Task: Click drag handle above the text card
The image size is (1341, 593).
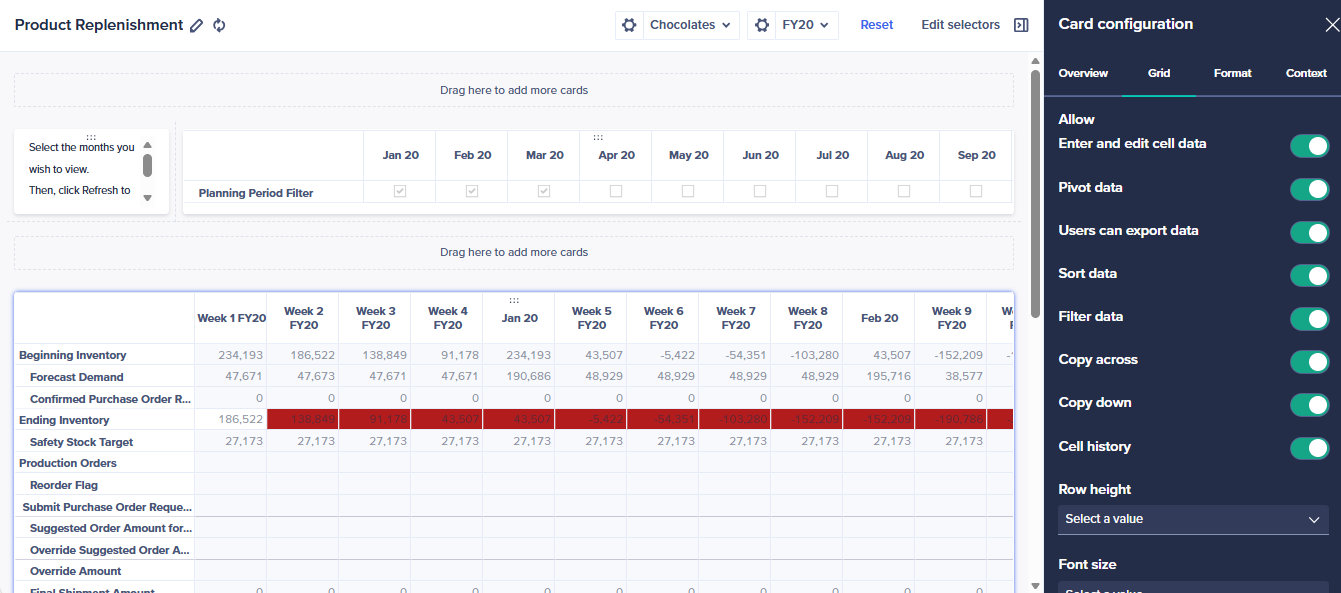Action: [91, 137]
